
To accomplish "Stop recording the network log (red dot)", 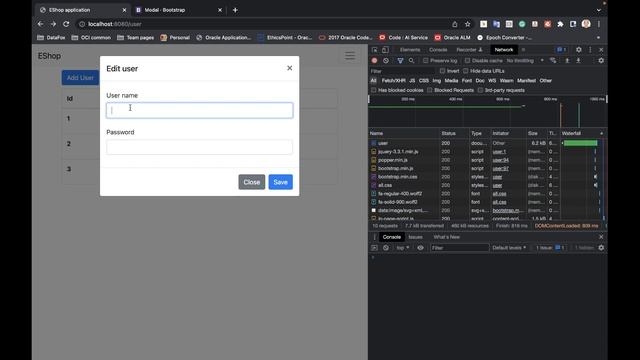I will (x=374, y=60).
